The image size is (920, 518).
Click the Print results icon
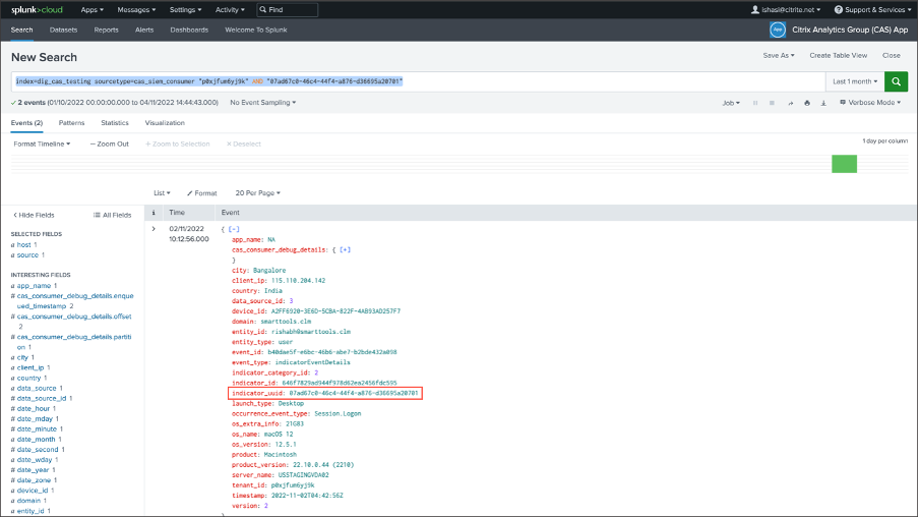point(807,103)
